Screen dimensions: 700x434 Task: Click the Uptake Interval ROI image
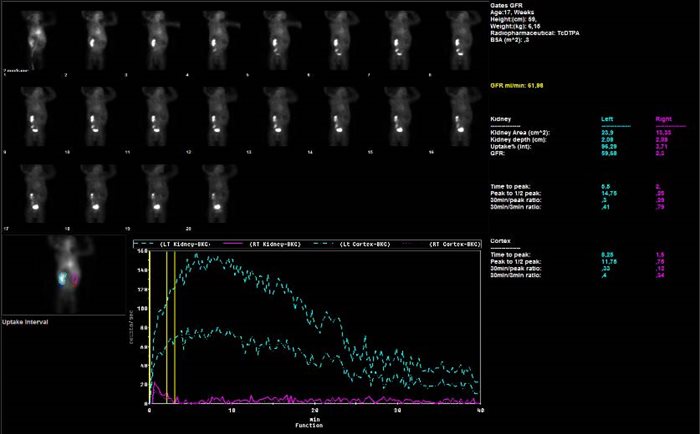[64, 275]
